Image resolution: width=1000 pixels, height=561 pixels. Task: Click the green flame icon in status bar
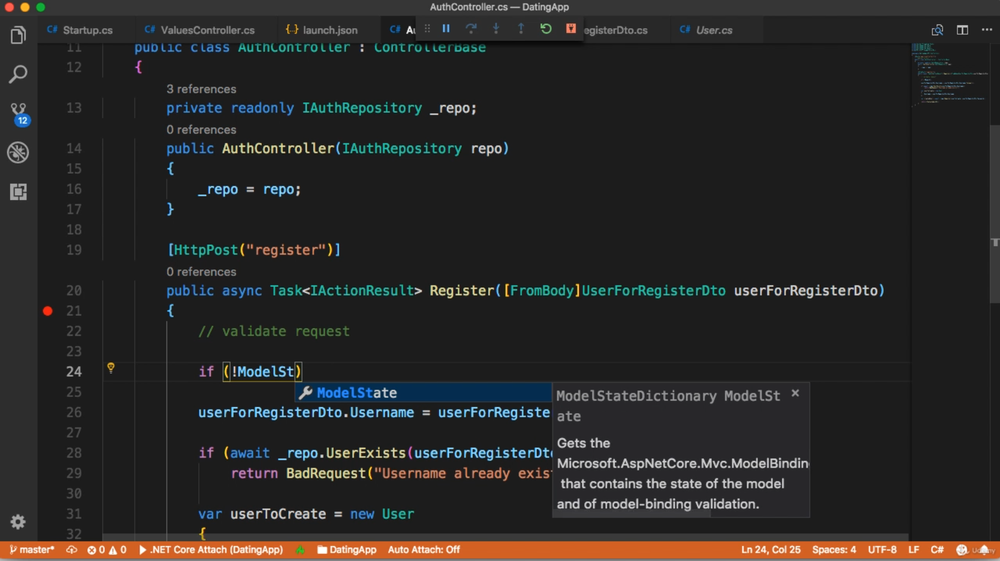(x=300, y=550)
